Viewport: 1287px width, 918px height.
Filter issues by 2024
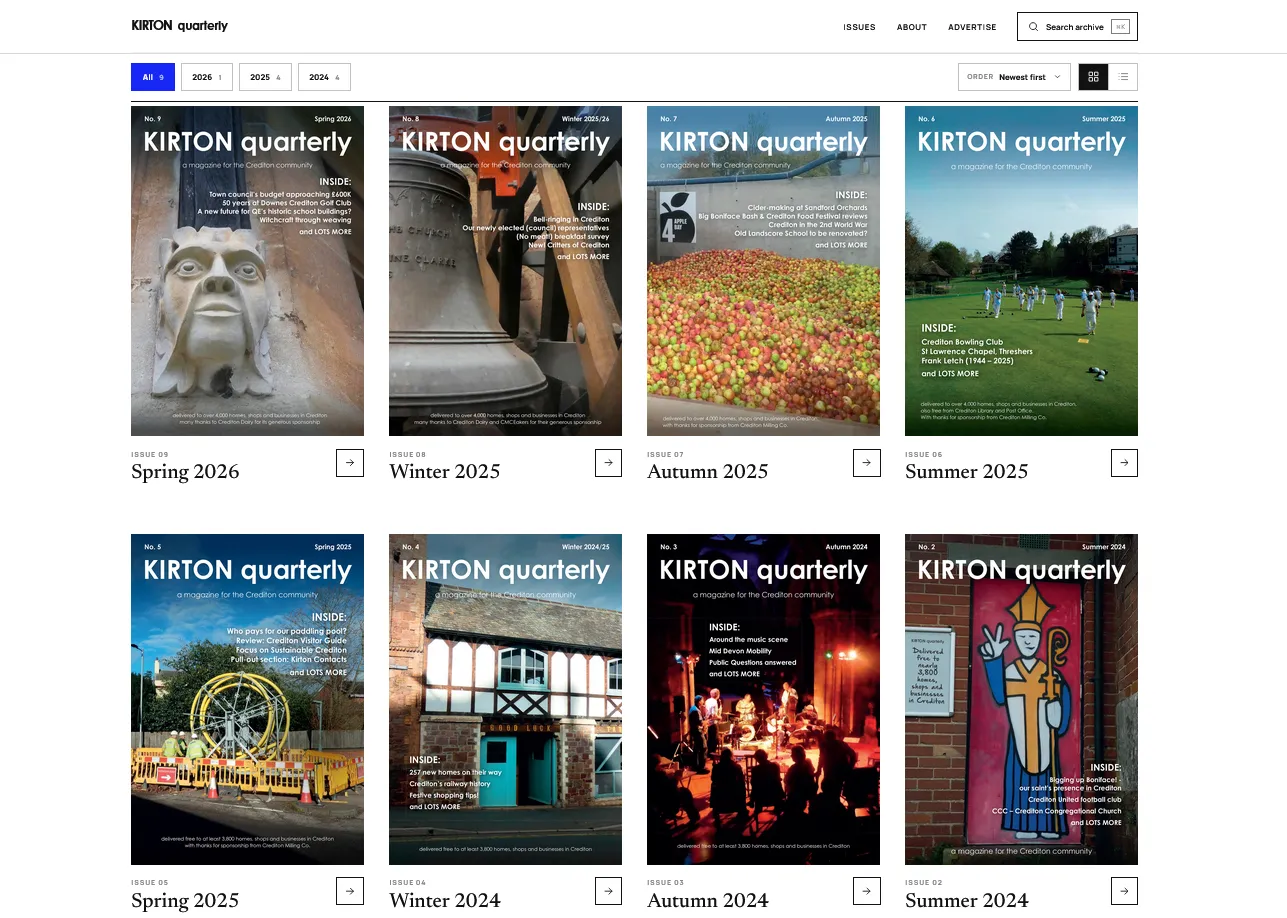(324, 77)
